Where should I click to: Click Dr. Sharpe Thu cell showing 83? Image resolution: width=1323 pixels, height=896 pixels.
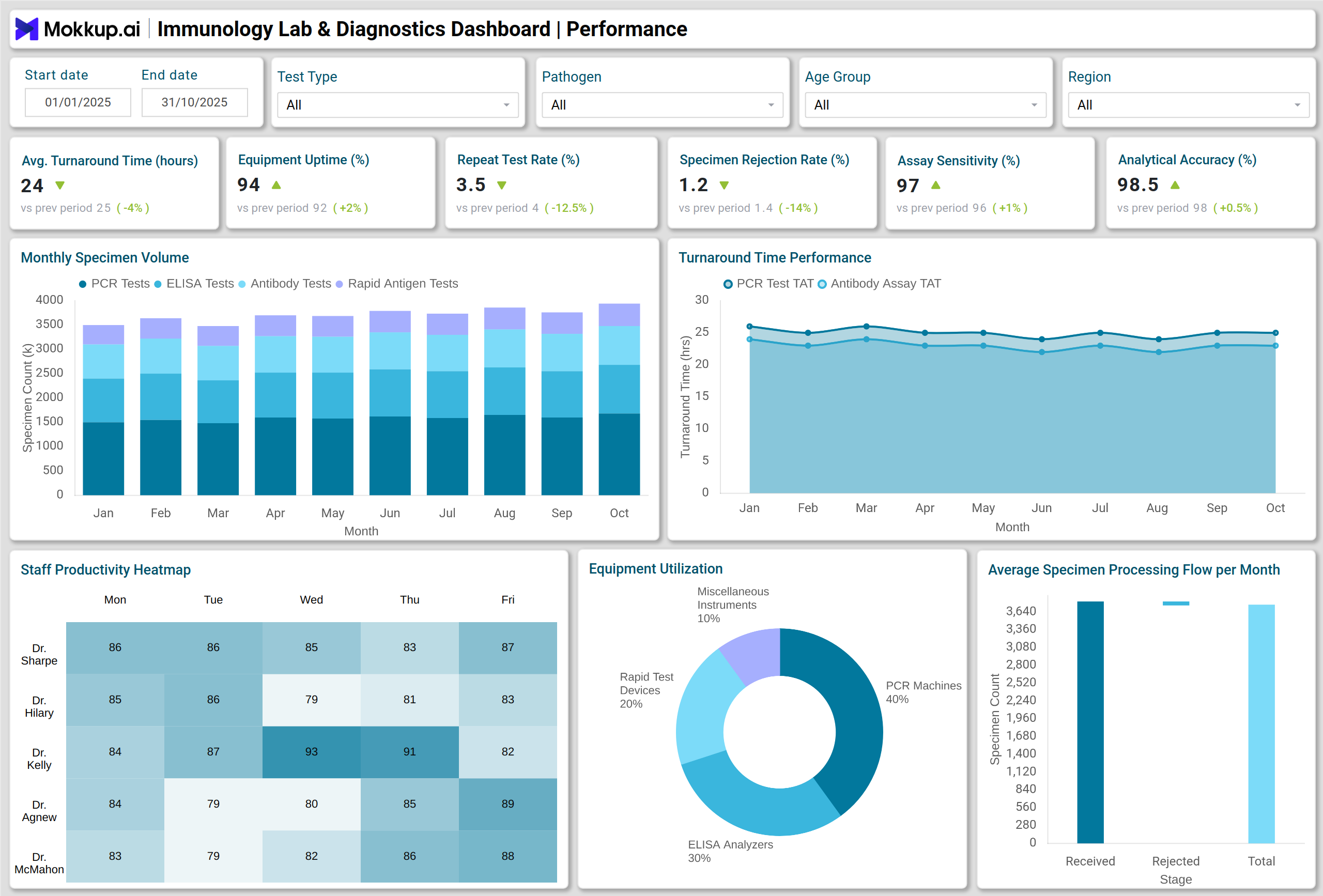click(410, 647)
